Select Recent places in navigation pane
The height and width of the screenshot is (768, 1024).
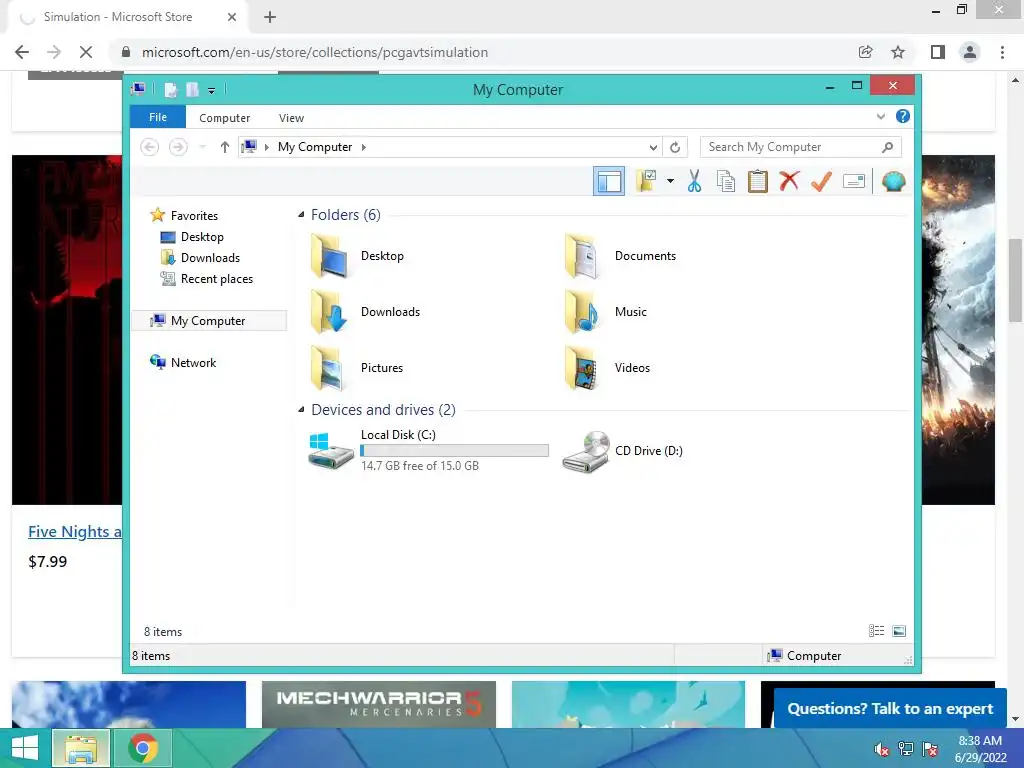pos(216,279)
